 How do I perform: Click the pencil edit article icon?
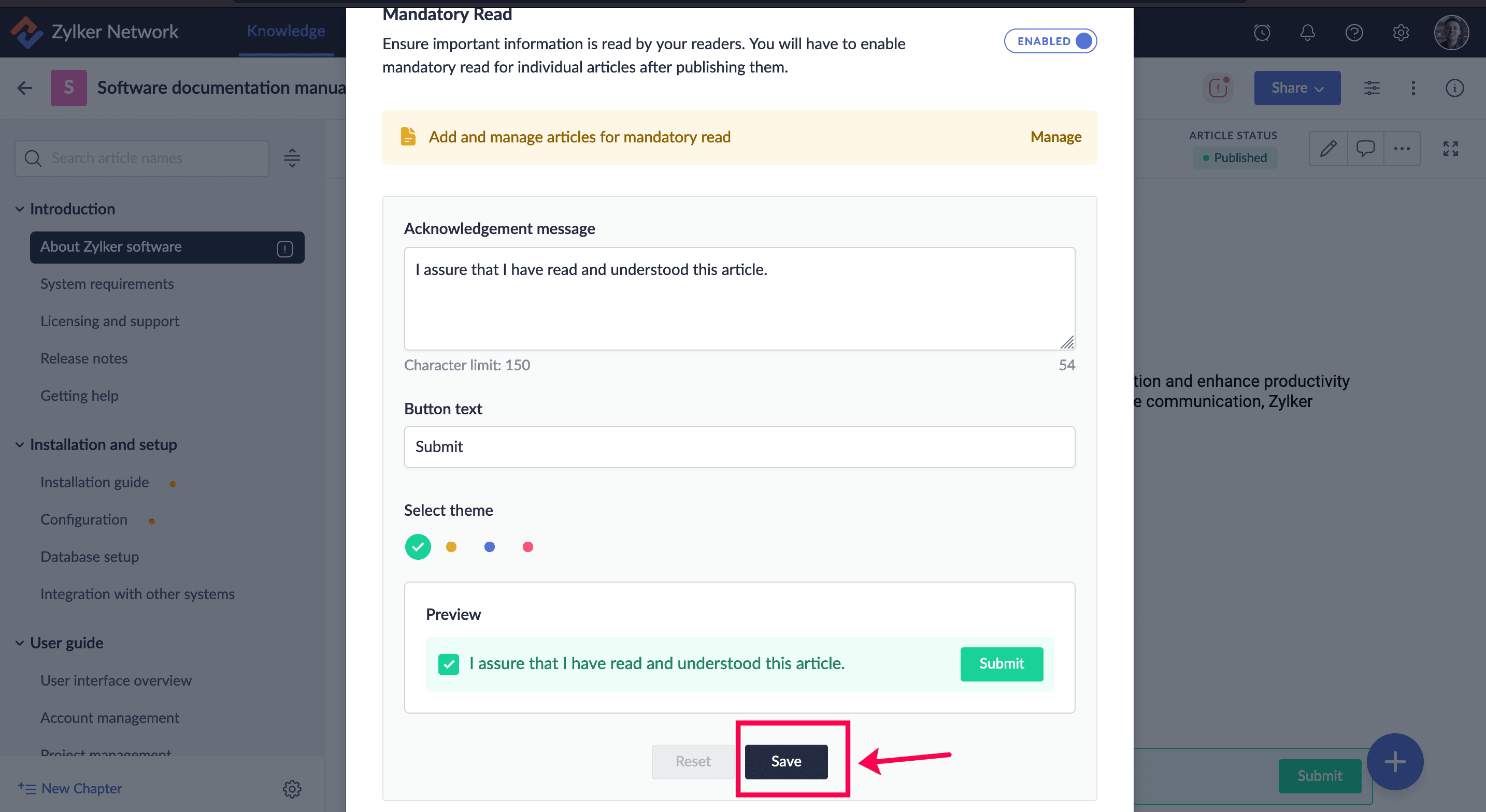1328,149
